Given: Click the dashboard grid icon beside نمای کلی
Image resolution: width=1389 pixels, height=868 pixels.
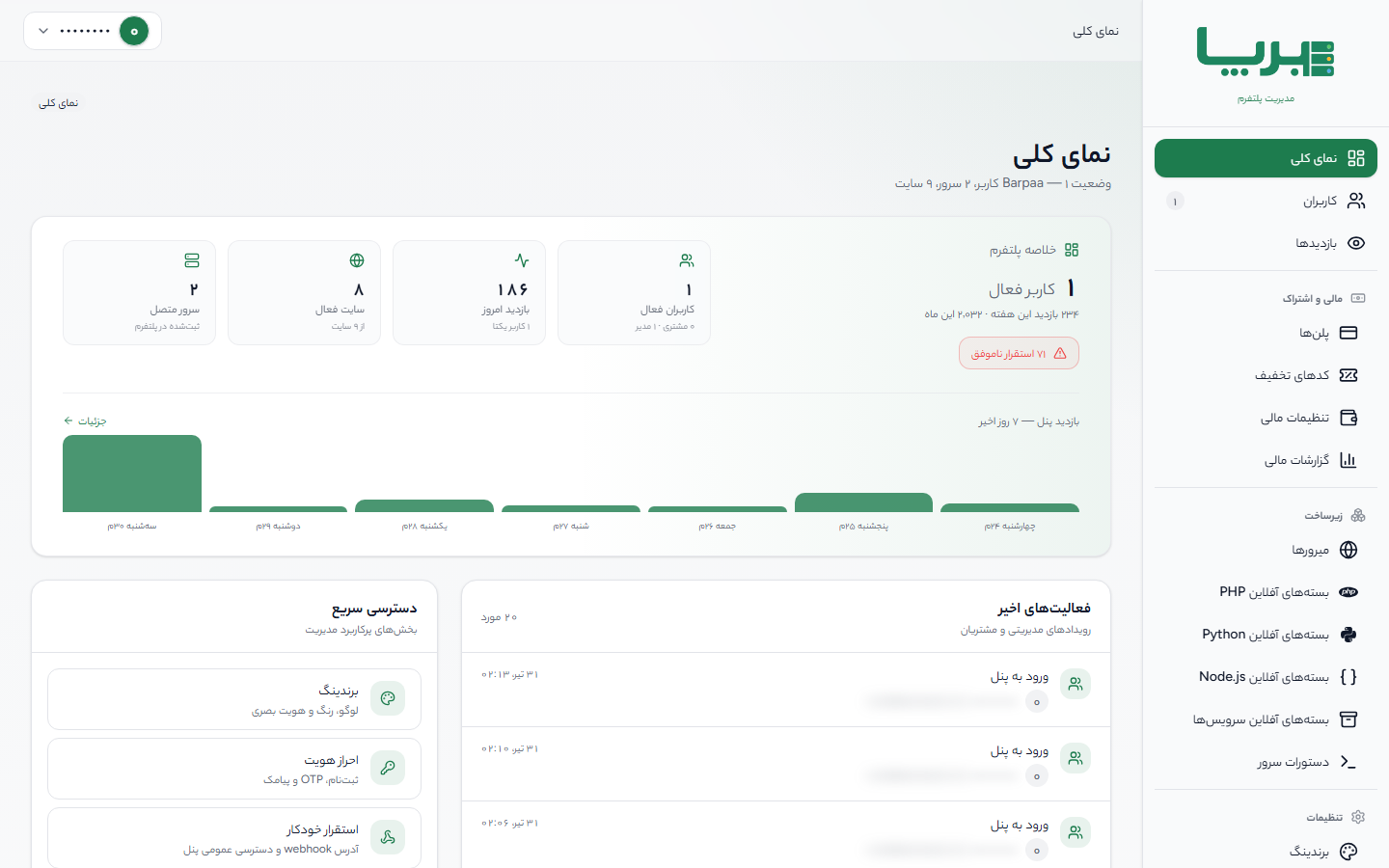Looking at the screenshot, I should coord(1356,158).
